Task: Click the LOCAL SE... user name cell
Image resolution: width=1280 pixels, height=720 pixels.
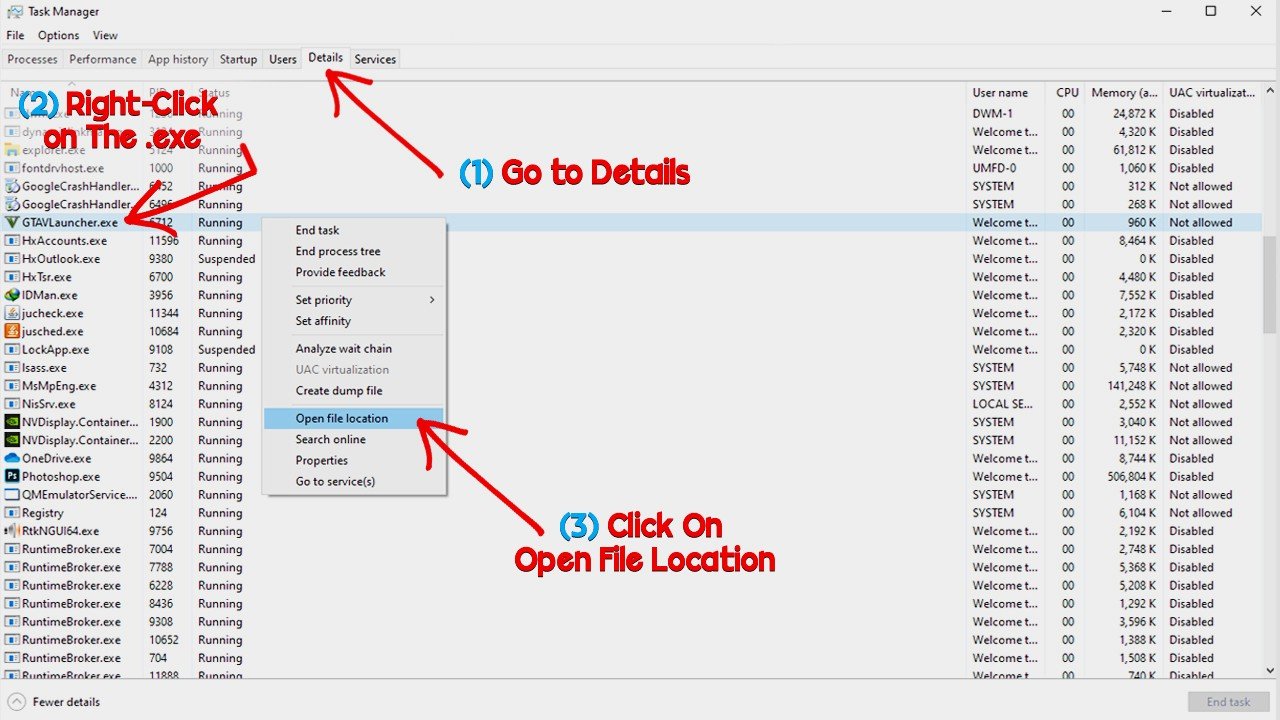Action: pos(1002,404)
